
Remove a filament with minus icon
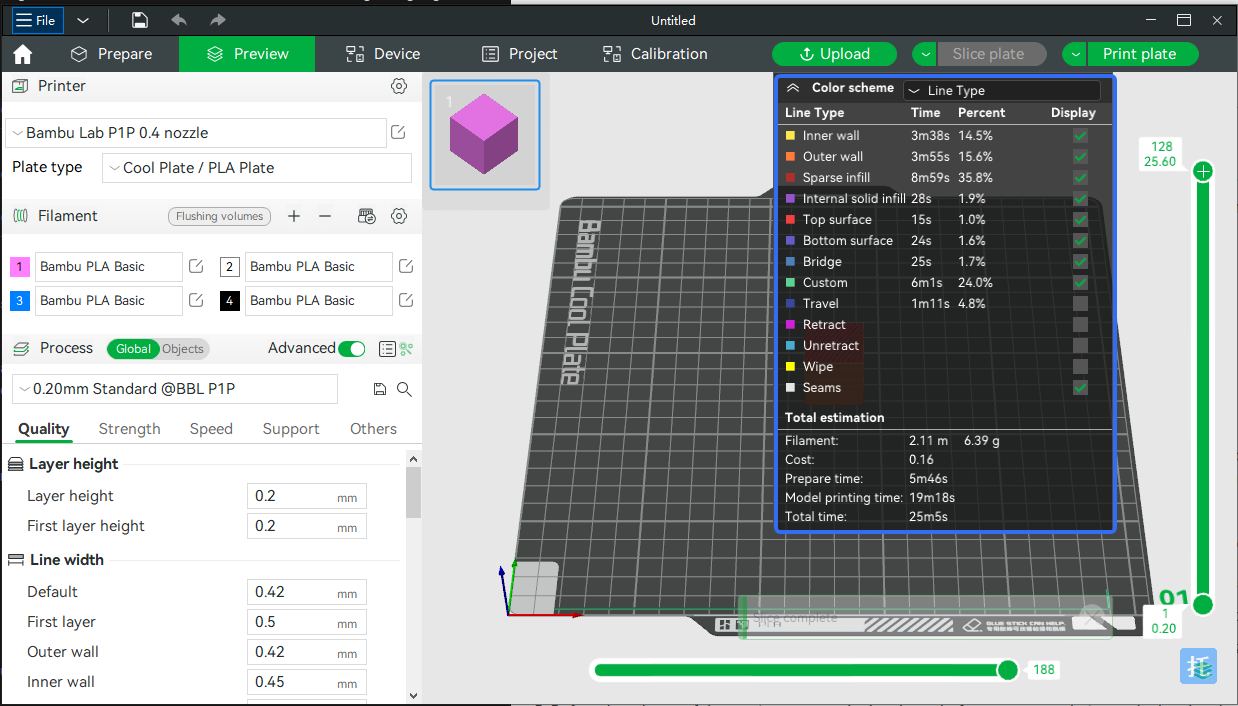(325, 216)
